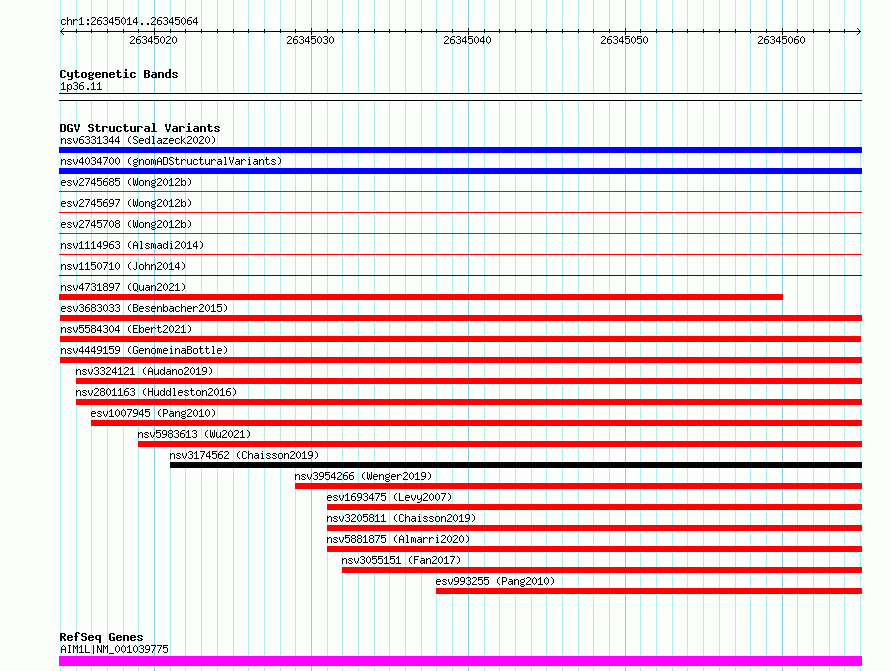Open variant esv2745697 (Wong2012b)
Screen dimensions: 890x671
pyautogui.click(x=126, y=203)
